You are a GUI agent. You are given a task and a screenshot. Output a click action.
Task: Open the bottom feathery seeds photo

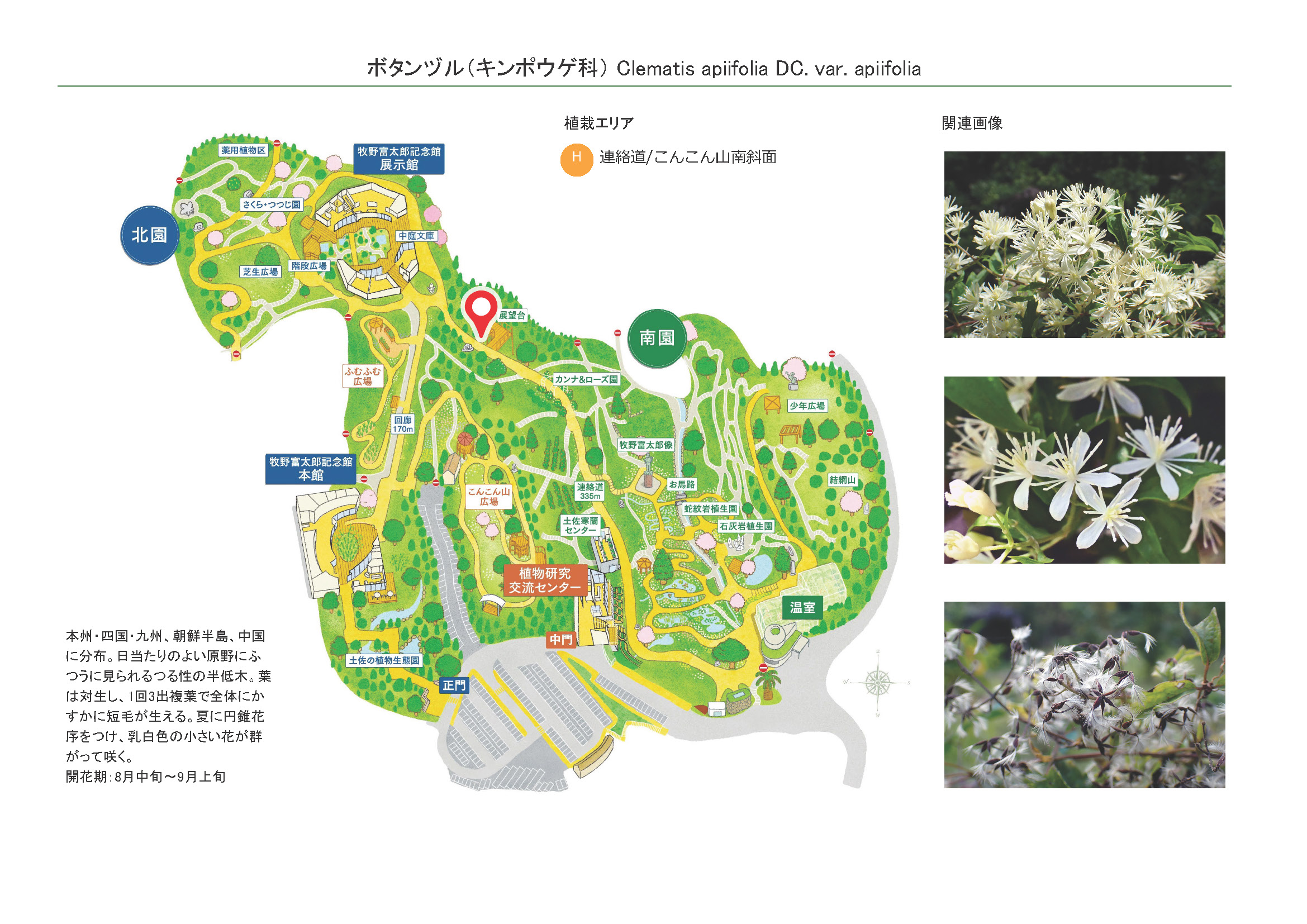click(x=1084, y=695)
